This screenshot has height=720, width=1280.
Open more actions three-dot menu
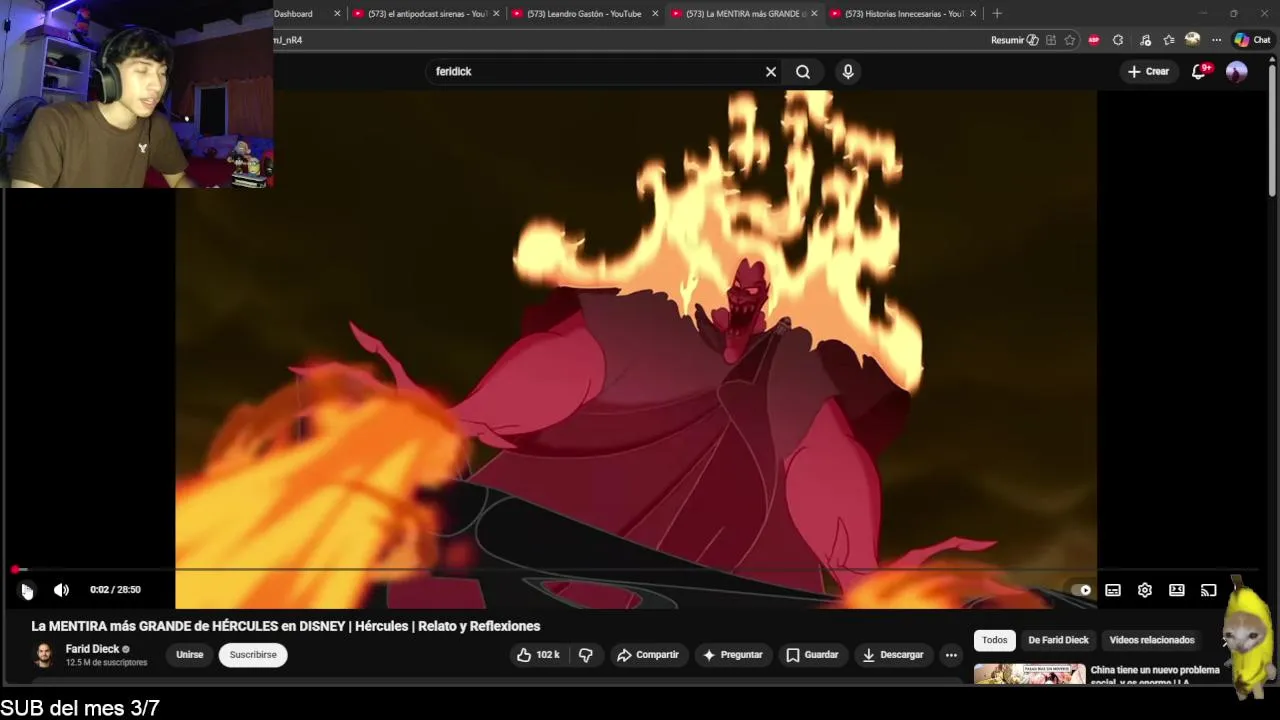coord(951,655)
